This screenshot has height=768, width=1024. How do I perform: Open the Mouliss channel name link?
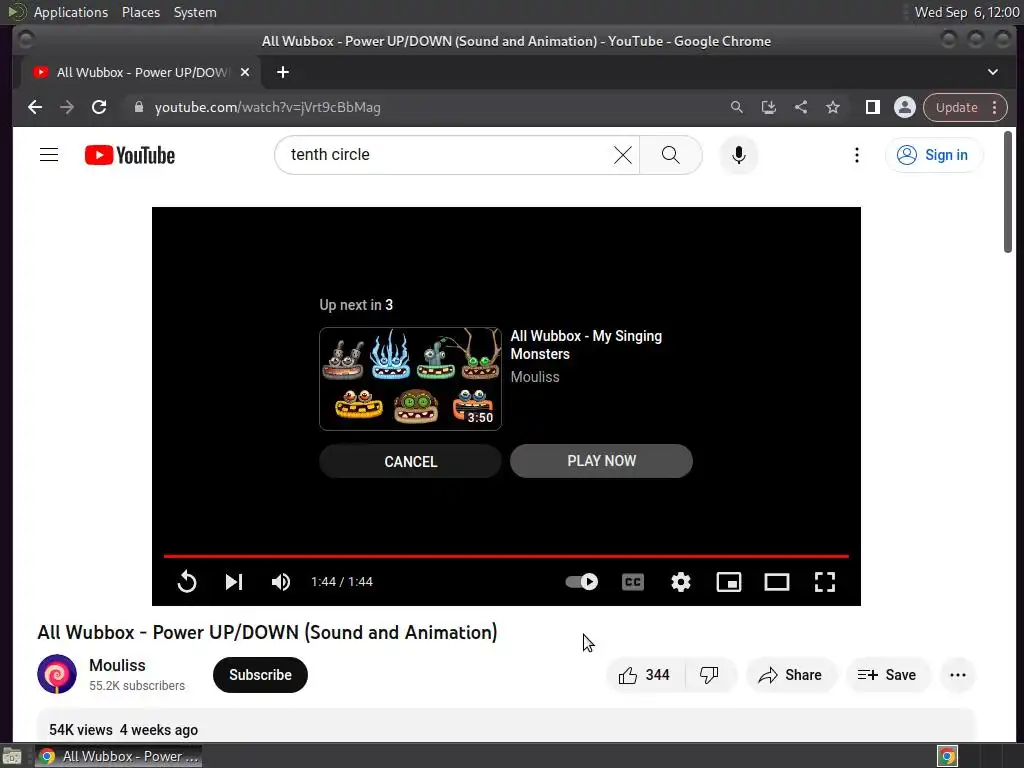118,665
